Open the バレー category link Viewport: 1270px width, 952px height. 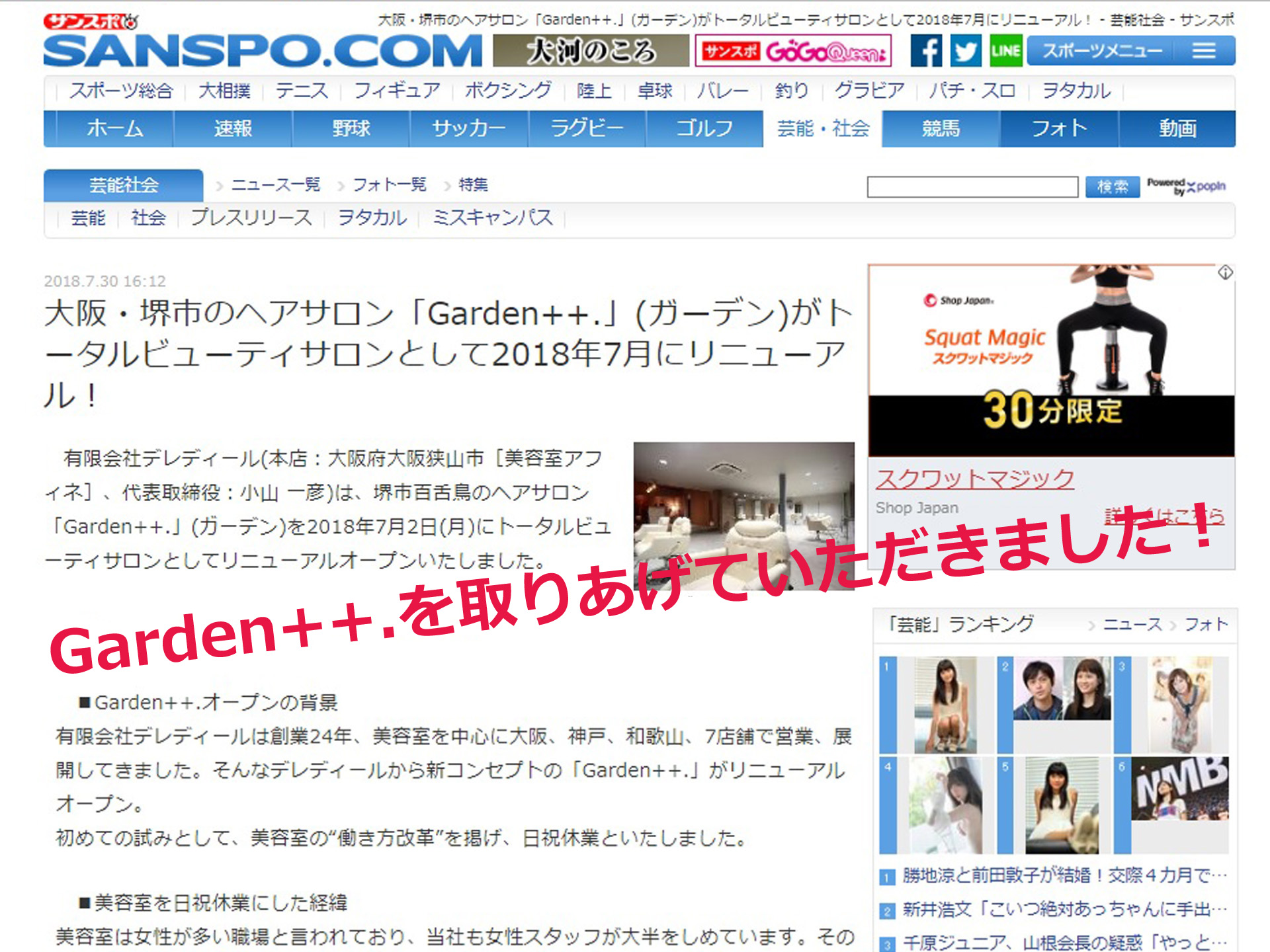(x=723, y=91)
